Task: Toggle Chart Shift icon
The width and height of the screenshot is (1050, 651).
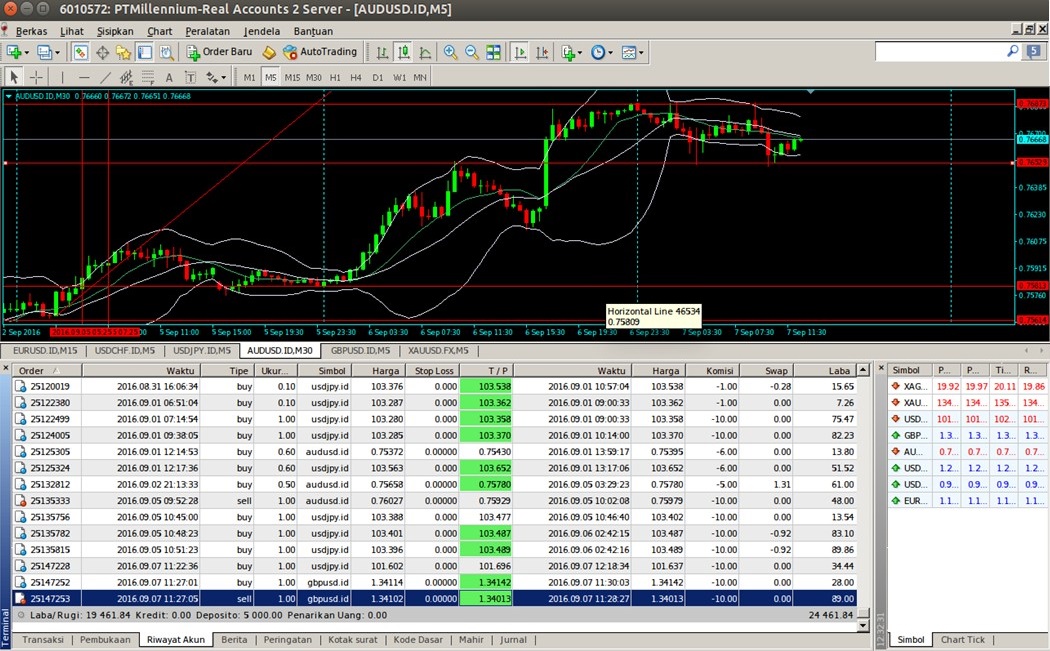Action: click(x=542, y=52)
